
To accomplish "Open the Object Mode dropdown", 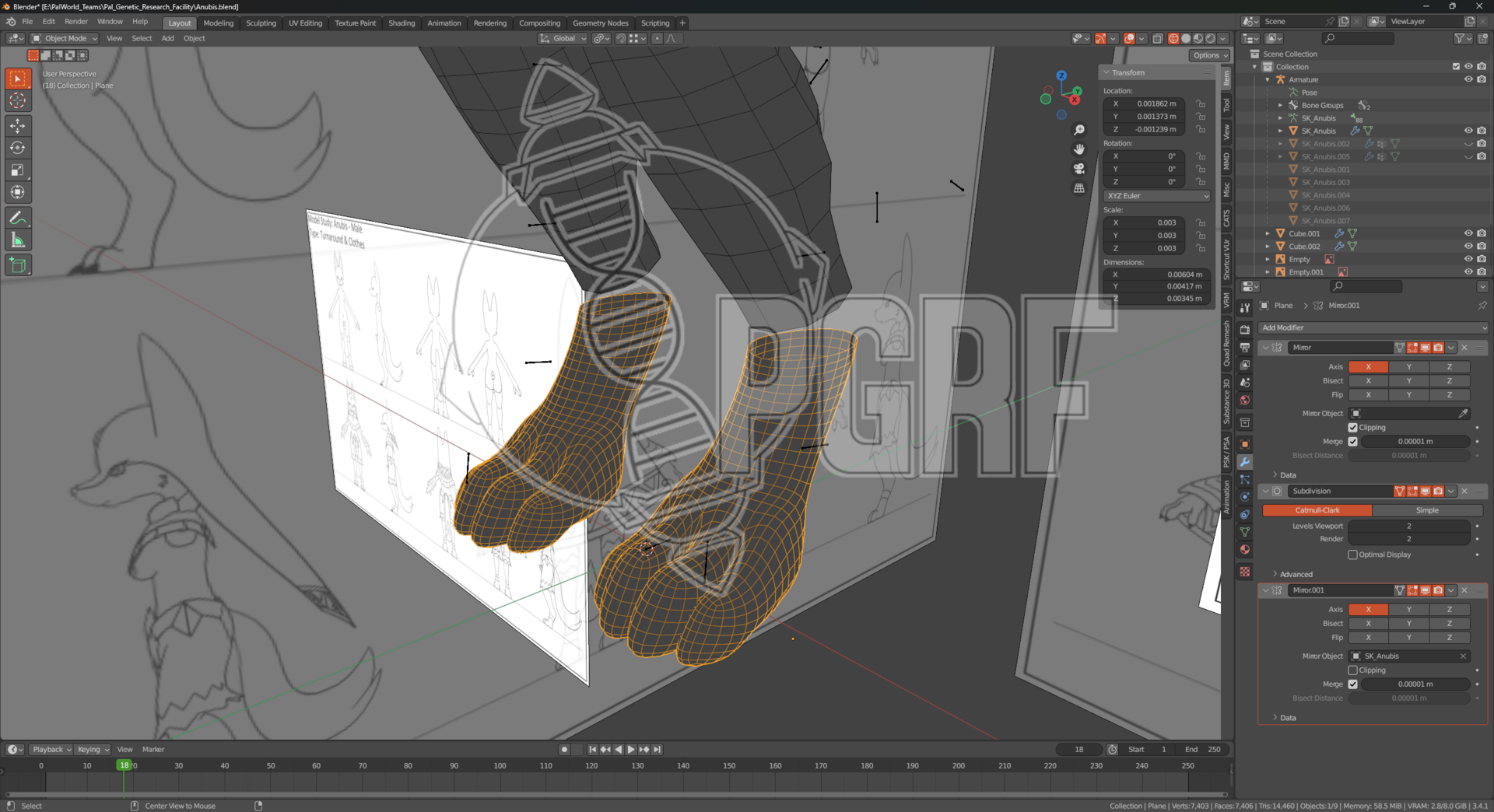I will click(65, 38).
